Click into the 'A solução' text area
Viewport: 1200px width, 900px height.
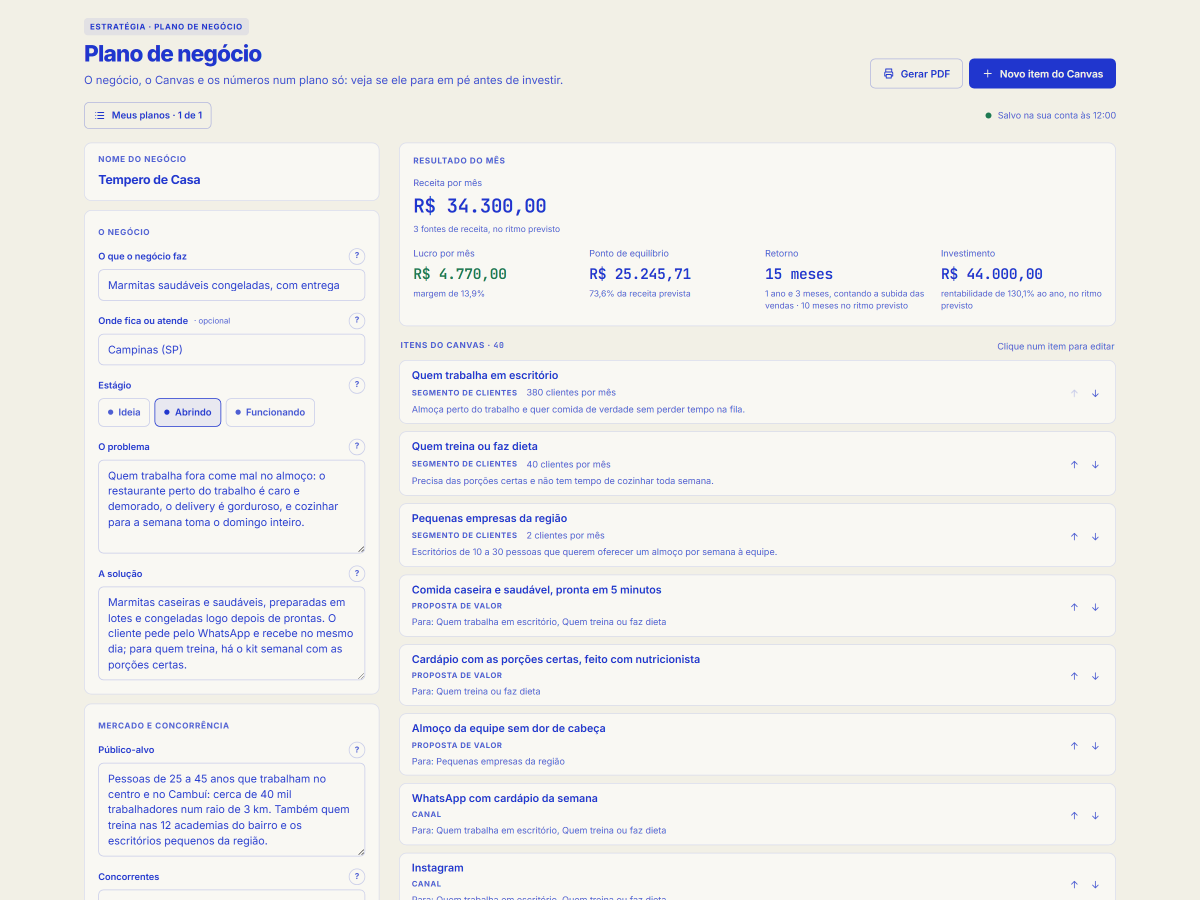point(232,634)
